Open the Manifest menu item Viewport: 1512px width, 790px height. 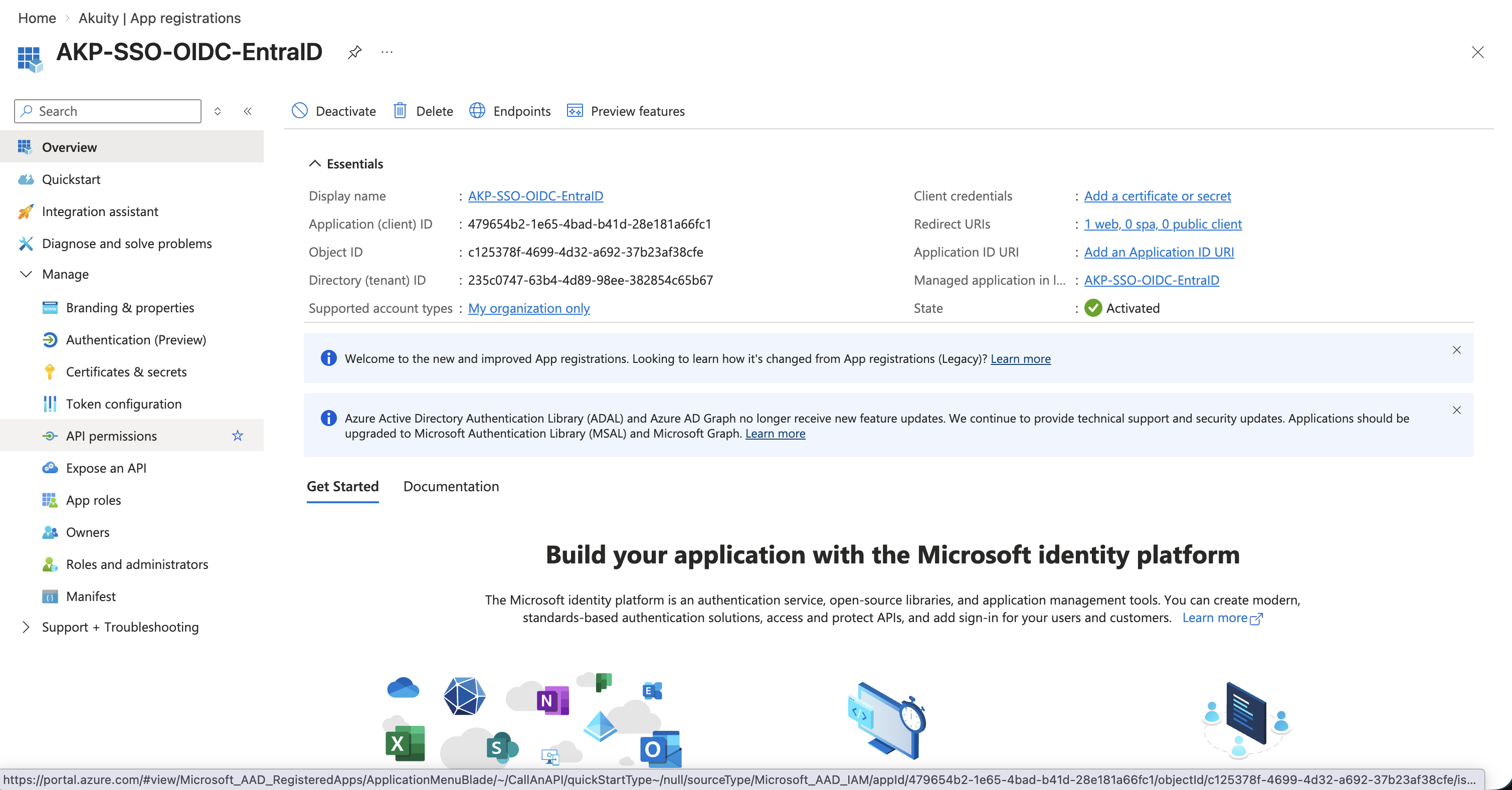coord(132,597)
